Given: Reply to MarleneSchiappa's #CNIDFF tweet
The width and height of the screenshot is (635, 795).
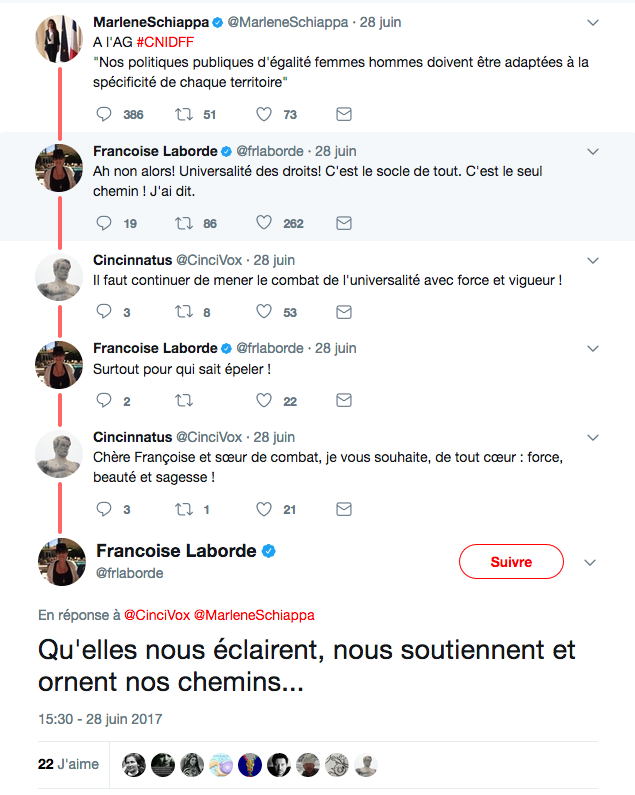Looking at the screenshot, I should [x=104, y=114].
